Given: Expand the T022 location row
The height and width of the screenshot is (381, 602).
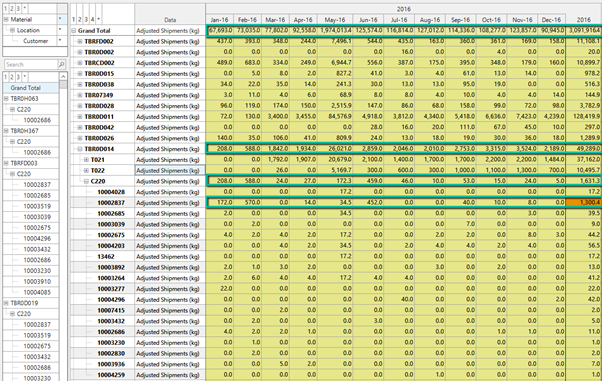Looking at the screenshot, I should click(86, 170).
